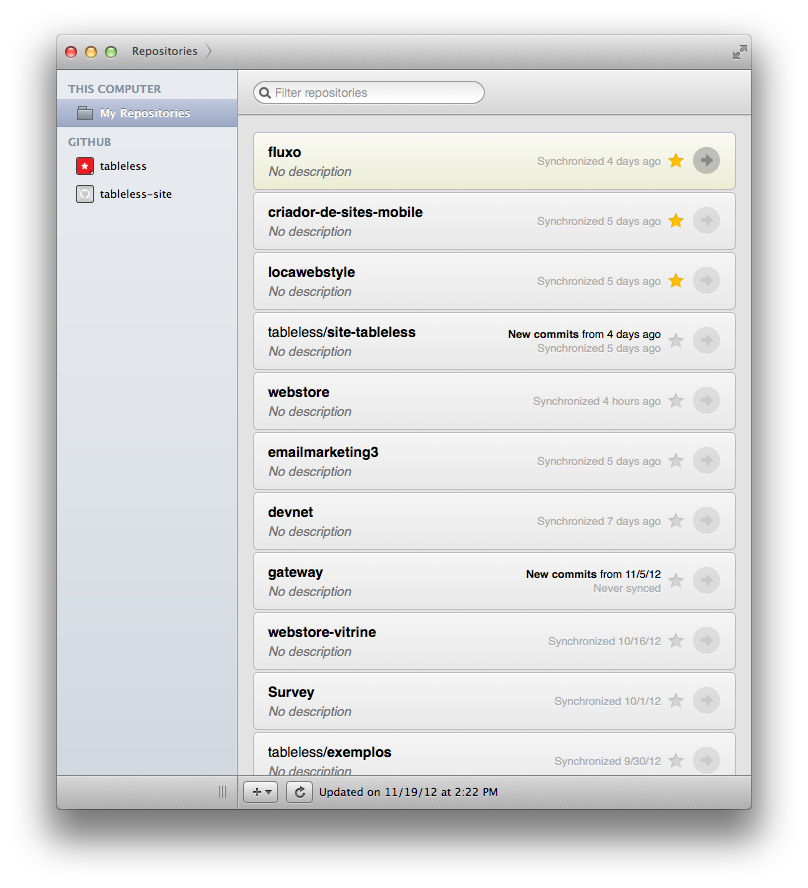Click the Repositories breadcrumb in title bar

pos(165,52)
